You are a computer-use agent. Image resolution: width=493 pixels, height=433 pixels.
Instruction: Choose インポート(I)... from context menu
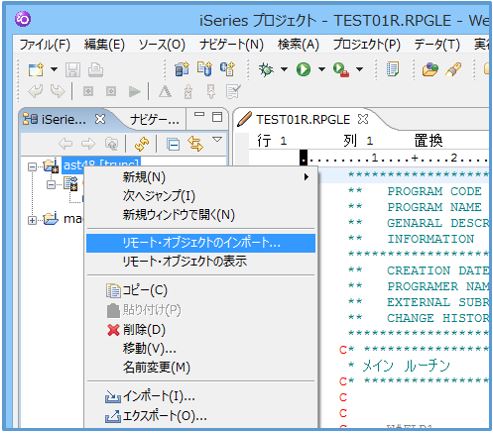(201, 396)
